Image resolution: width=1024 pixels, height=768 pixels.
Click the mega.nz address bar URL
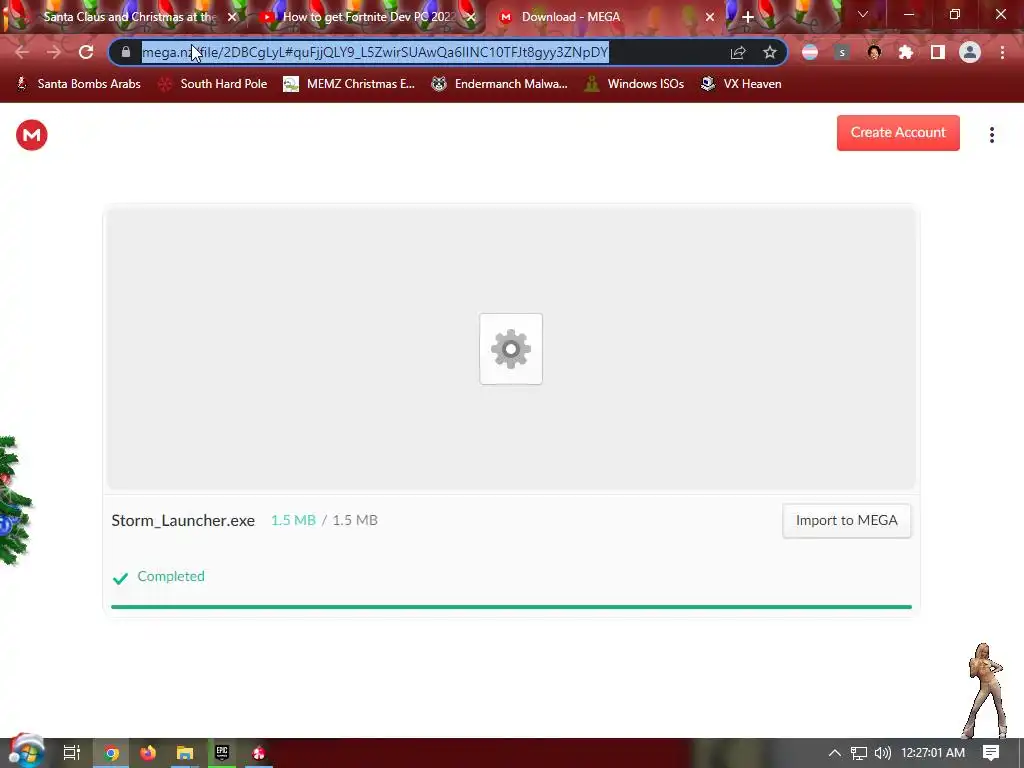375,52
